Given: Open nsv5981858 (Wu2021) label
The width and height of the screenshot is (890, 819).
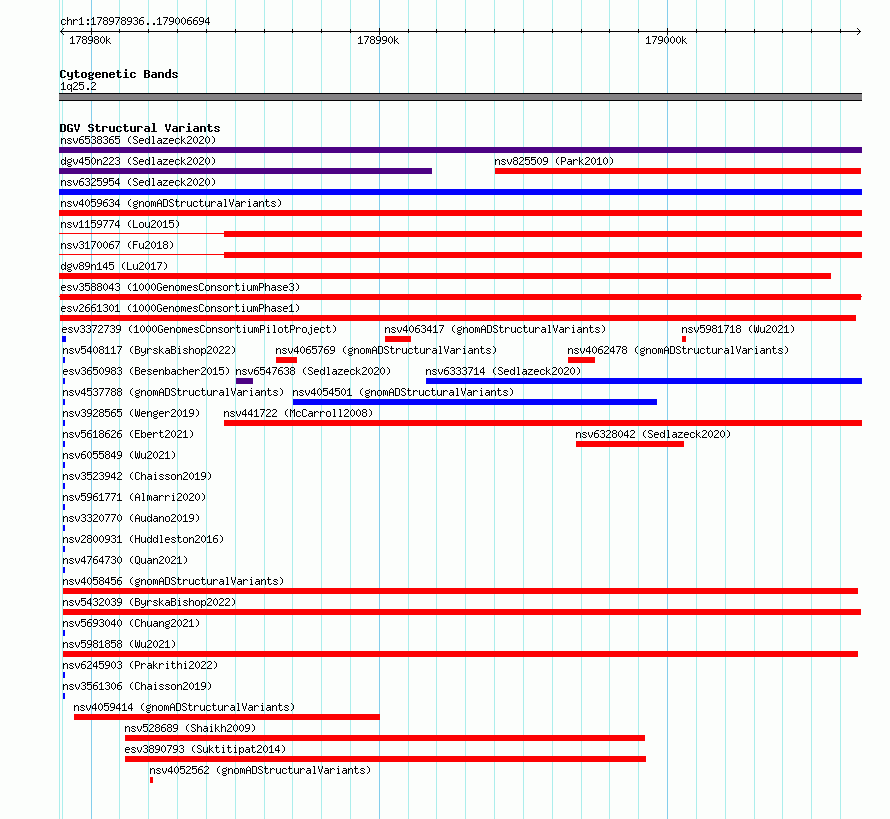Looking at the screenshot, I should (x=119, y=644).
